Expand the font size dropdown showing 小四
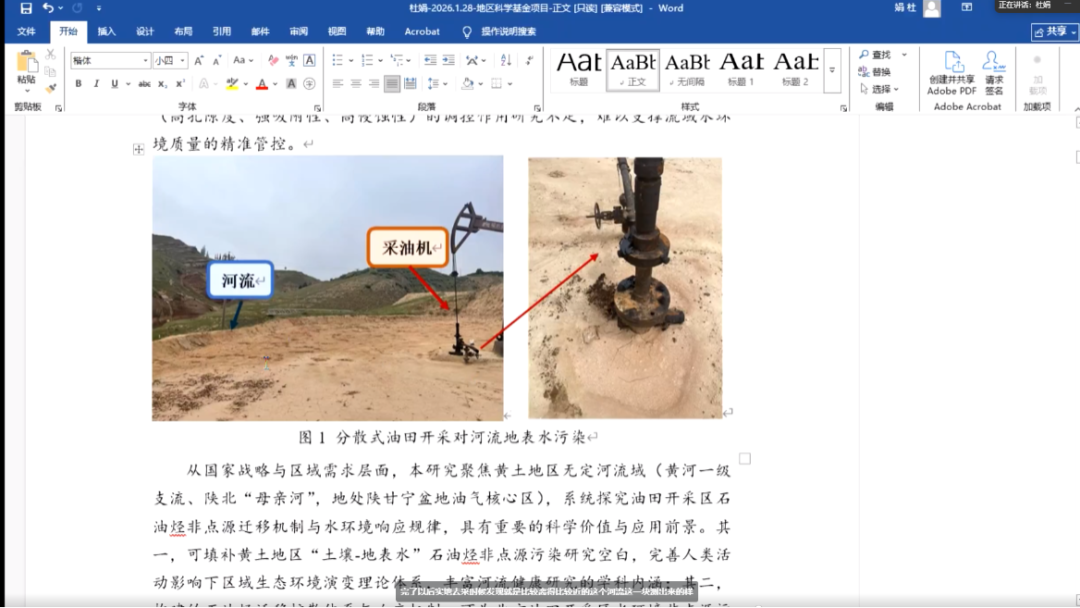Image resolution: width=1080 pixels, height=608 pixels. tap(170, 61)
